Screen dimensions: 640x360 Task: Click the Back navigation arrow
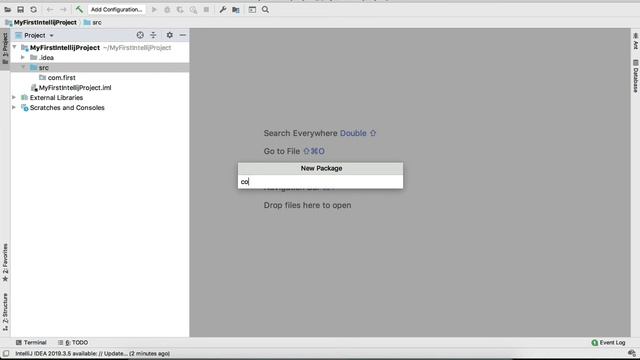[x=50, y=9]
